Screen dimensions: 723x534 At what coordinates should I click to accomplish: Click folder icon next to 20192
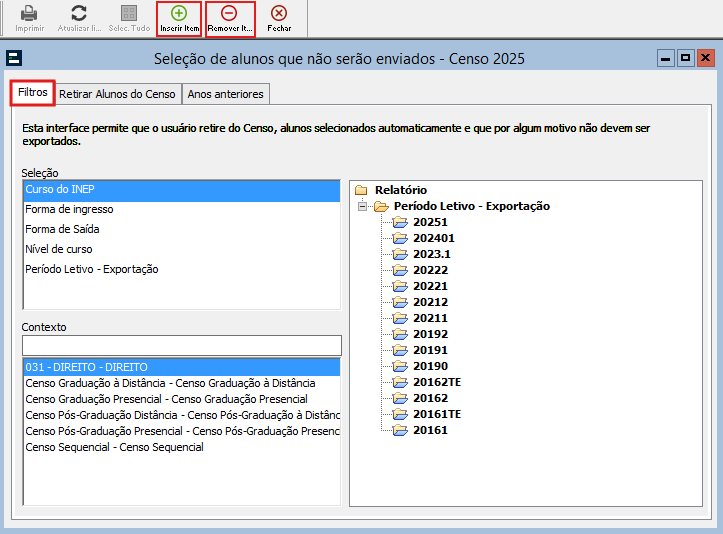[x=400, y=334]
